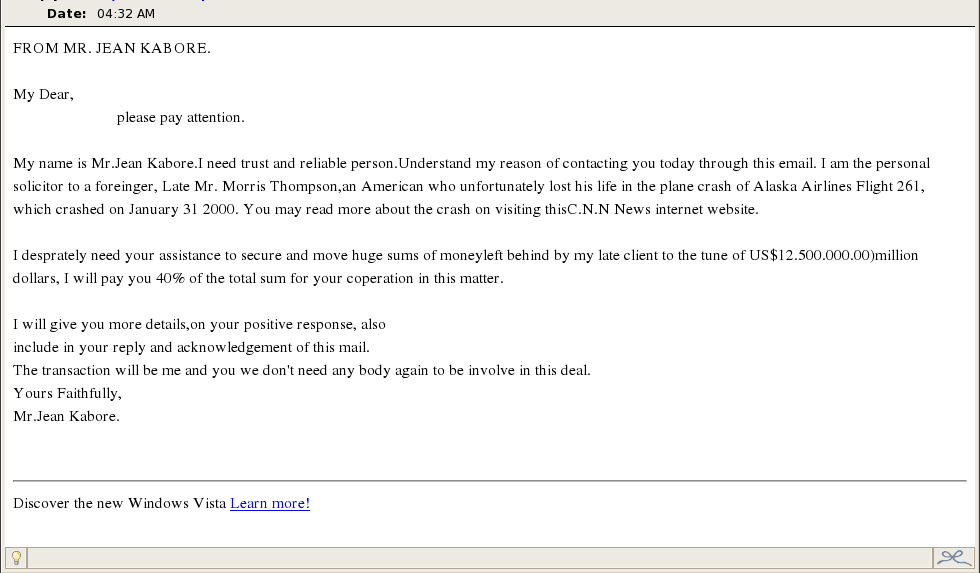Click the empty status bar message area

click(x=480, y=558)
